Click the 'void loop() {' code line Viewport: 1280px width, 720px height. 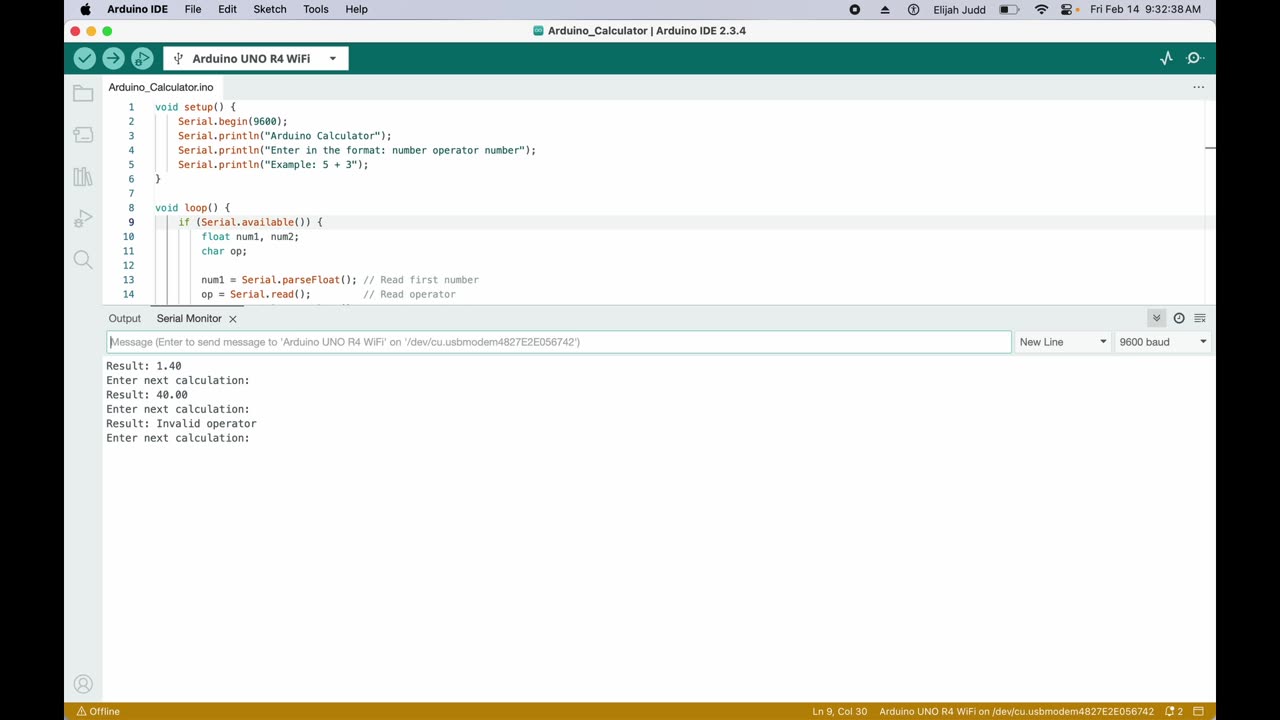pyautogui.click(x=193, y=208)
